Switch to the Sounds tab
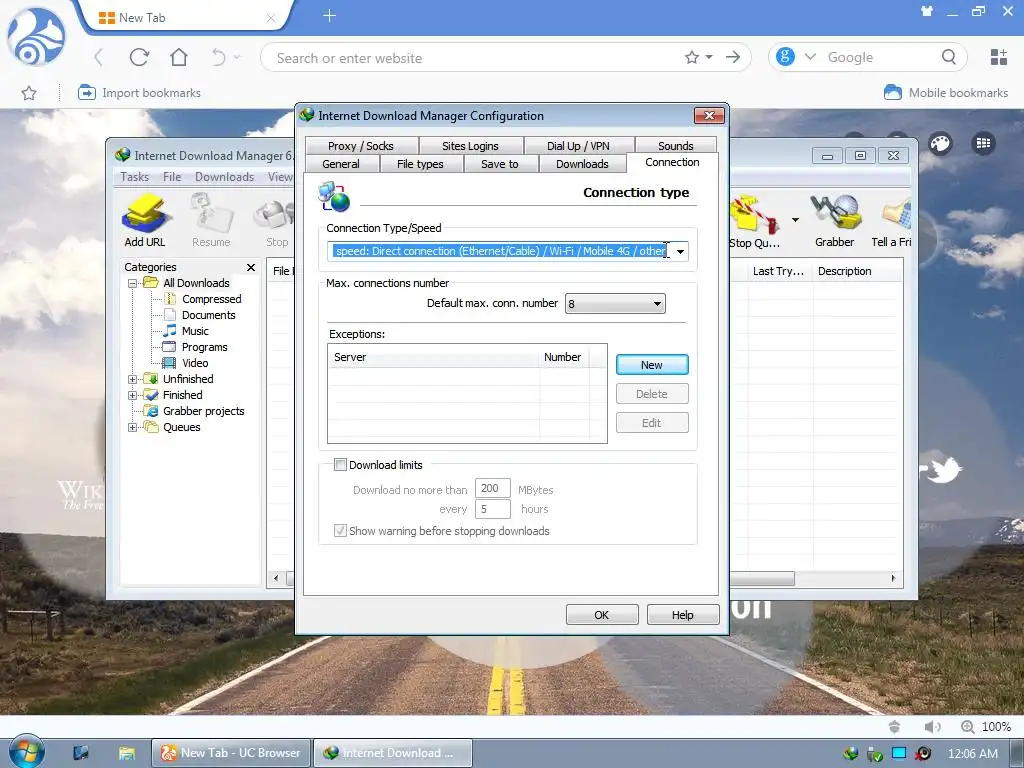This screenshot has width=1024, height=768. click(x=675, y=146)
